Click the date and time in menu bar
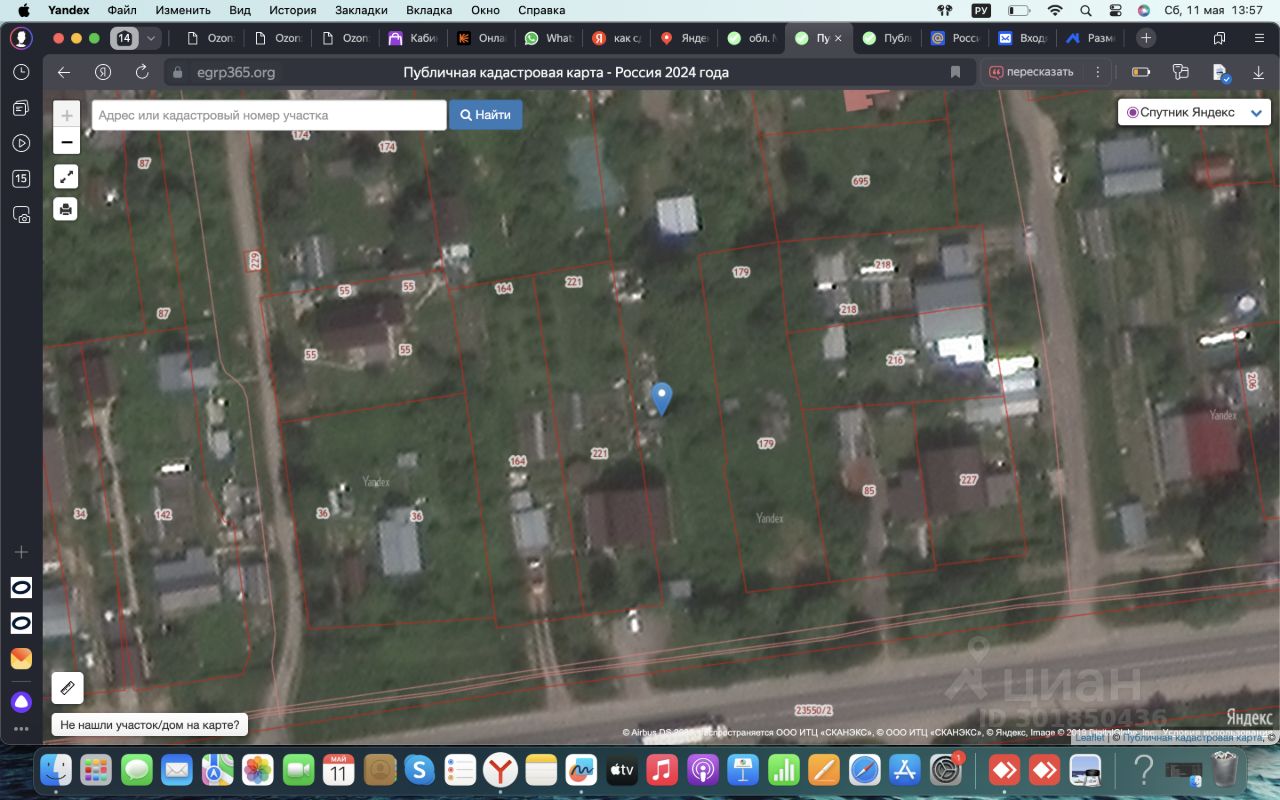1280x800 pixels. 1214,10
